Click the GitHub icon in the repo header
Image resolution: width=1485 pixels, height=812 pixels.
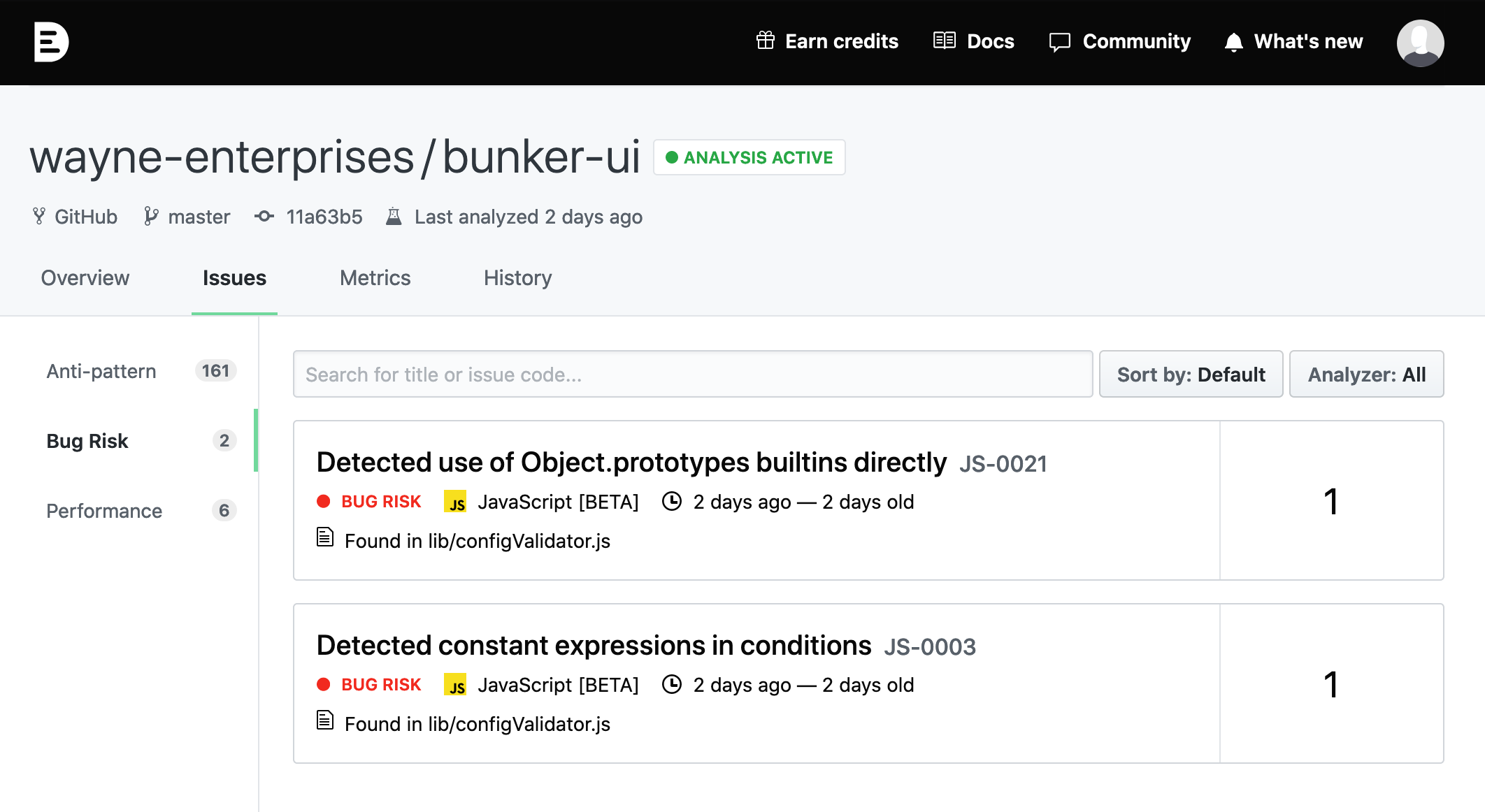pos(39,216)
